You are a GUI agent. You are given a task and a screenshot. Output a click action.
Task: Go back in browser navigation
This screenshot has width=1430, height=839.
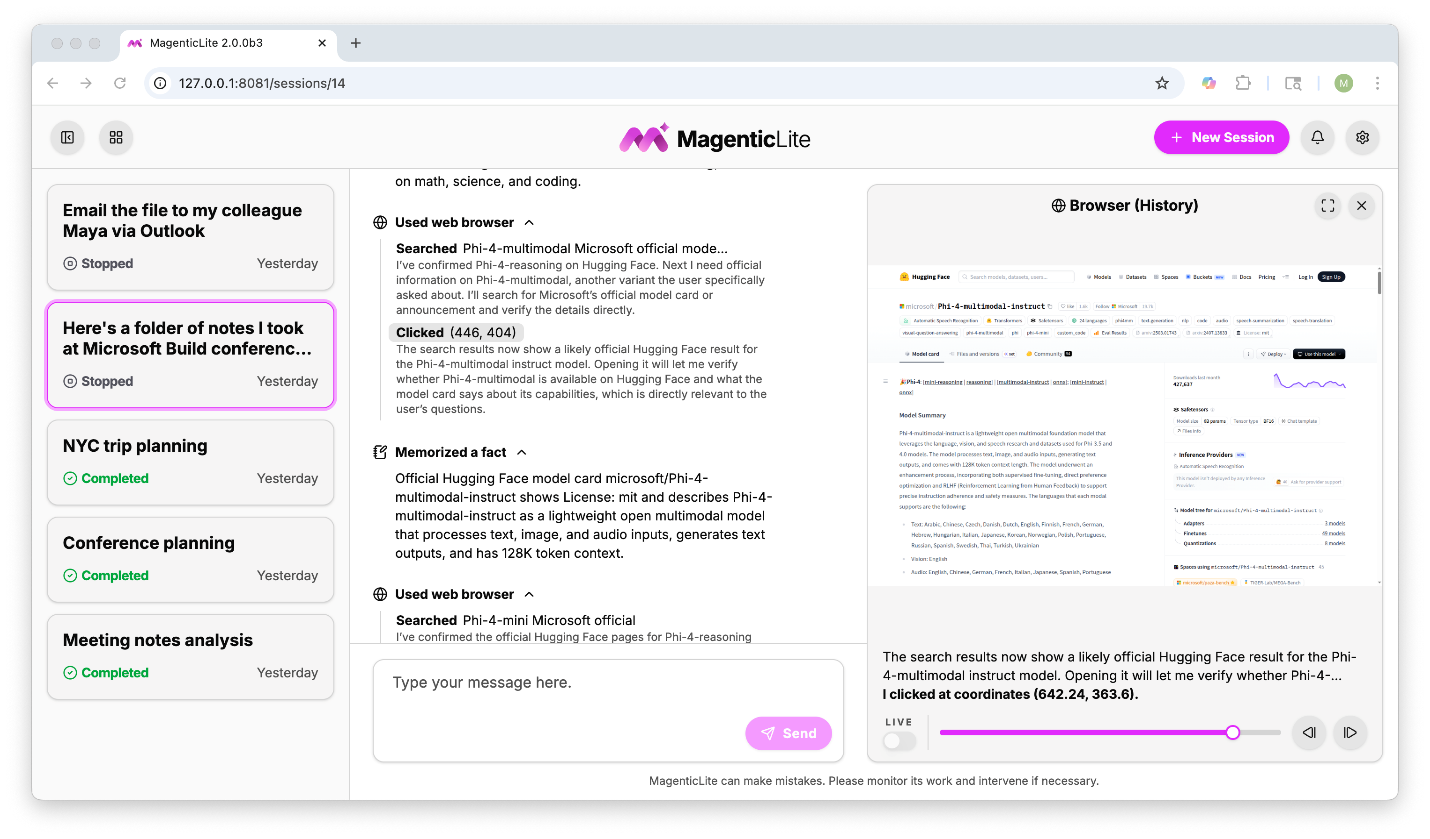[53, 83]
